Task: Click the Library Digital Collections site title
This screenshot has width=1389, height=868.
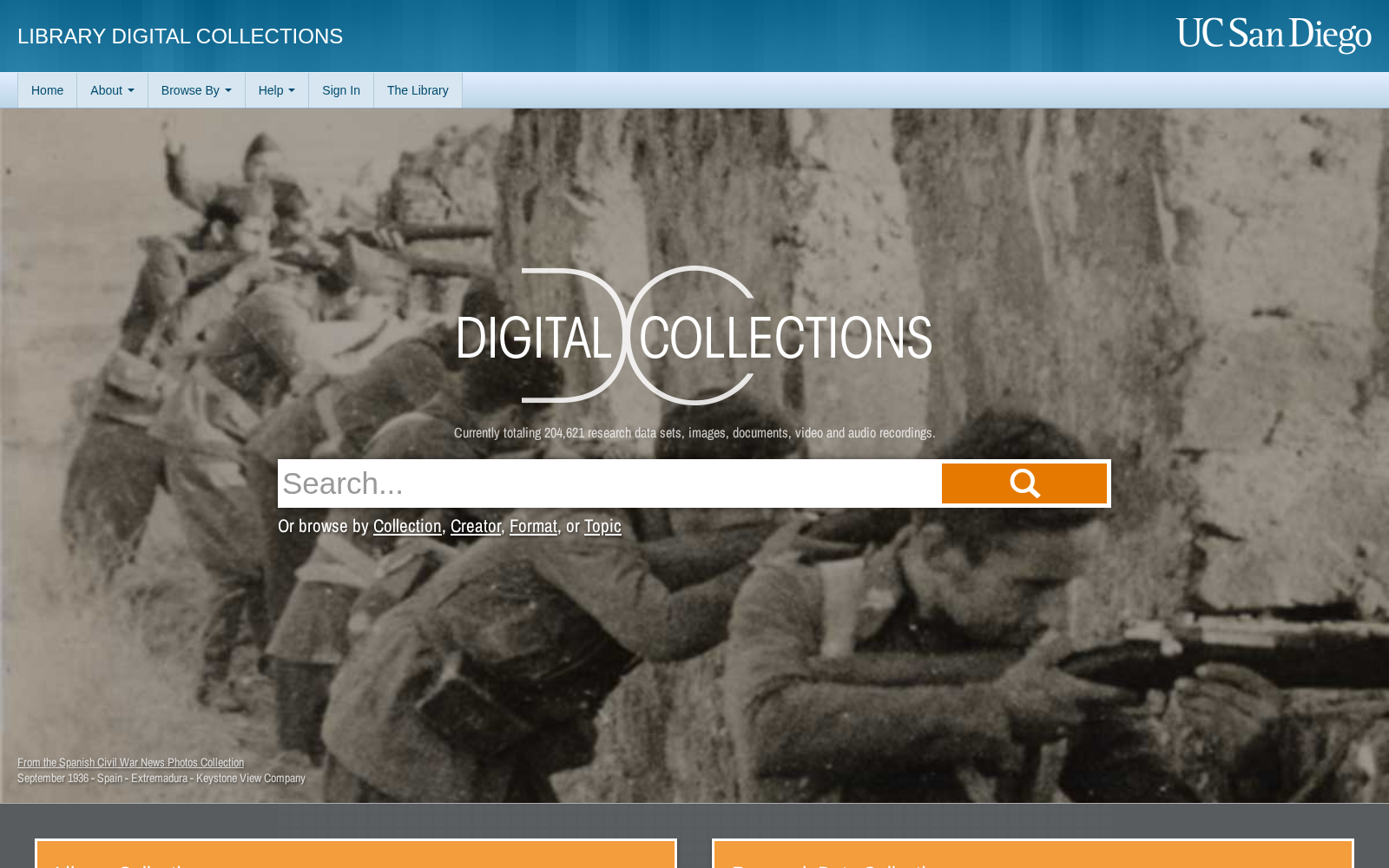Action: coord(180,36)
